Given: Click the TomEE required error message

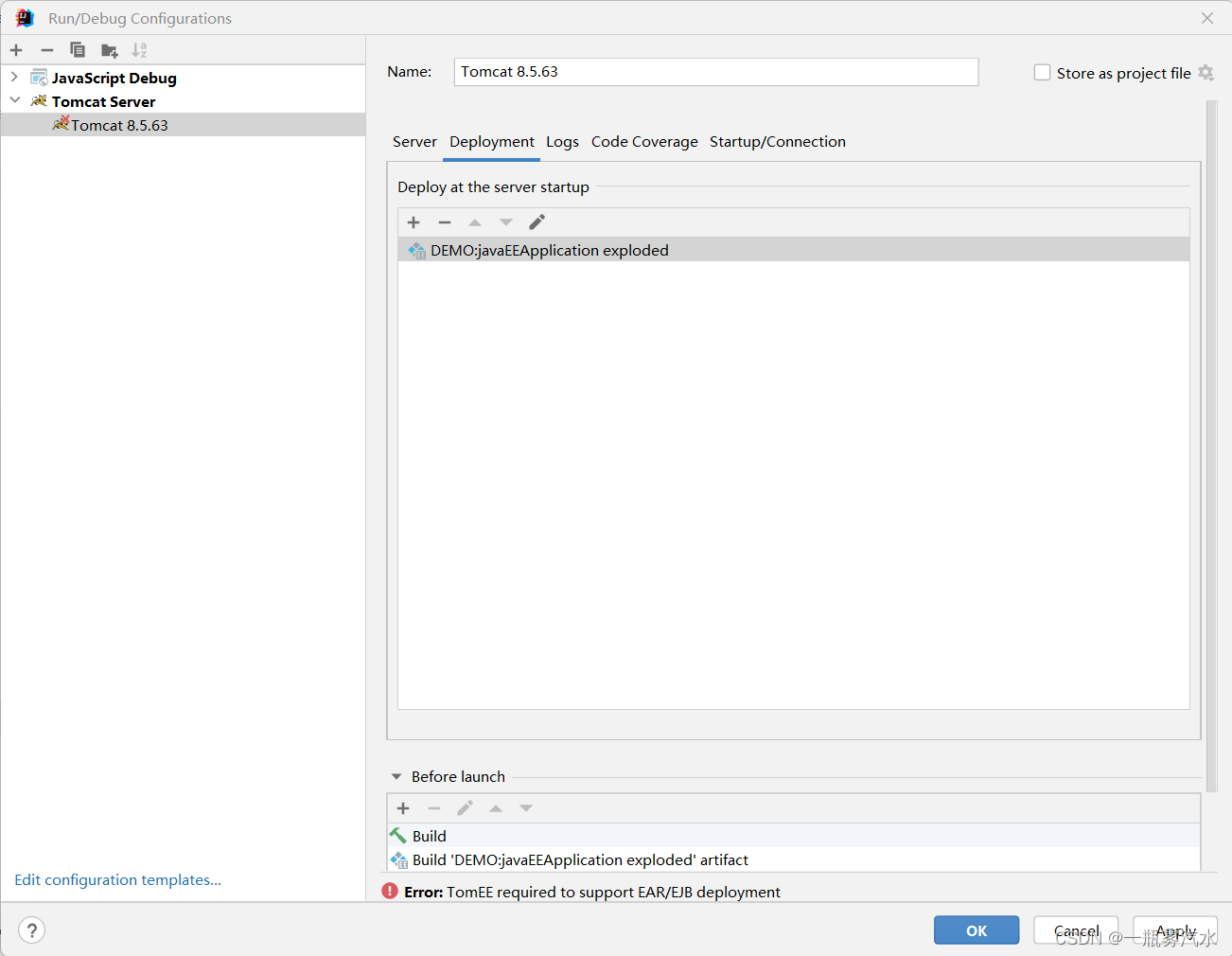Looking at the screenshot, I should point(592,892).
